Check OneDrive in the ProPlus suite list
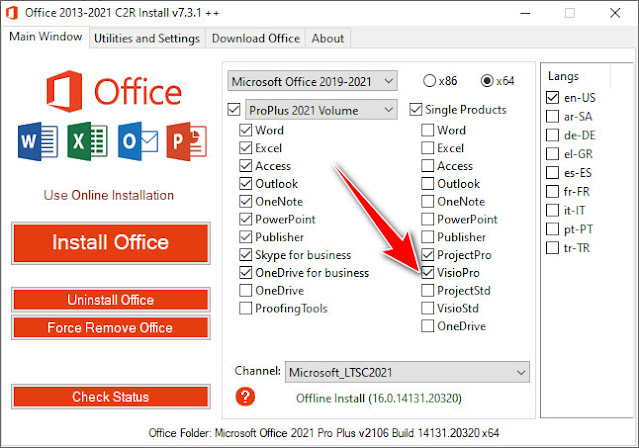This screenshot has width=639, height=448. point(245,291)
